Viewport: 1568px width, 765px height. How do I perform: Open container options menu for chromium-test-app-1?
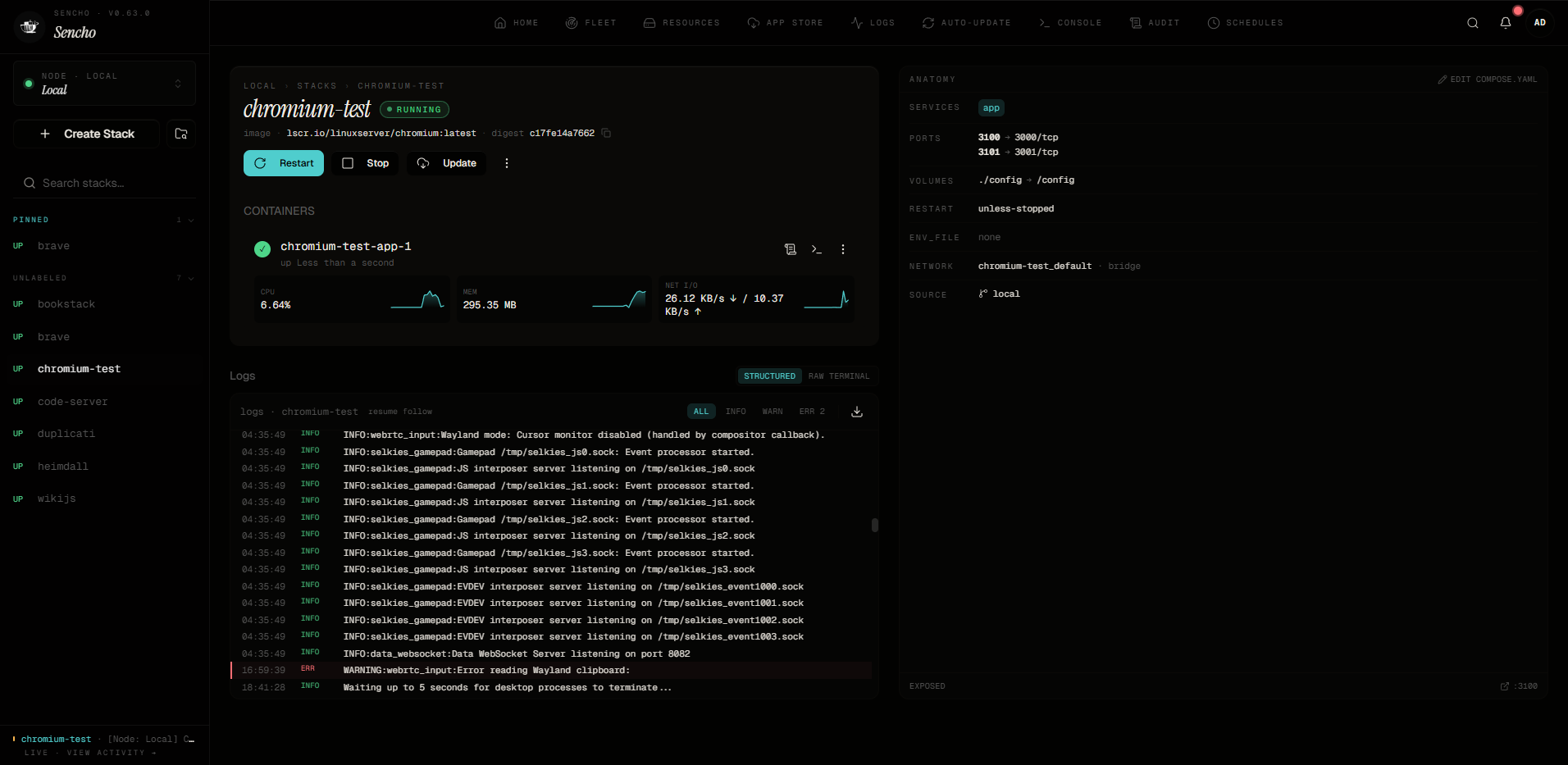[843, 249]
